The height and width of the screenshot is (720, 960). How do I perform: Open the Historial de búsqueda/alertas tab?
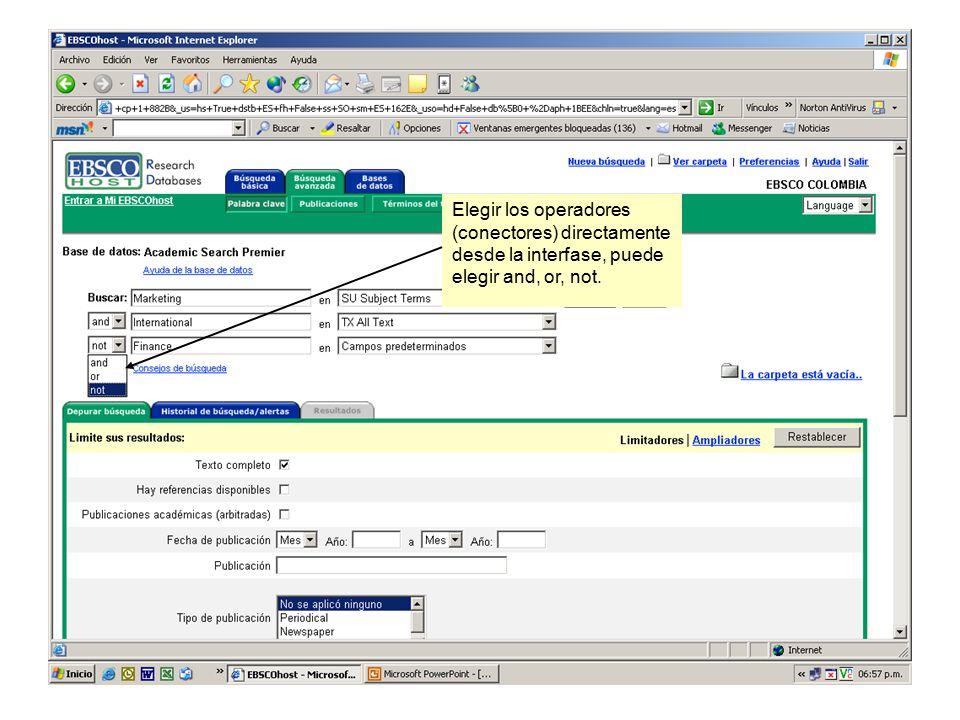tap(225, 411)
